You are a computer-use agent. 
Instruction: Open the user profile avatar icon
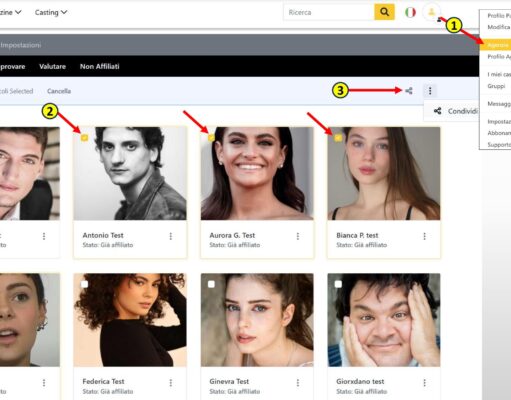(x=431, y=12)
